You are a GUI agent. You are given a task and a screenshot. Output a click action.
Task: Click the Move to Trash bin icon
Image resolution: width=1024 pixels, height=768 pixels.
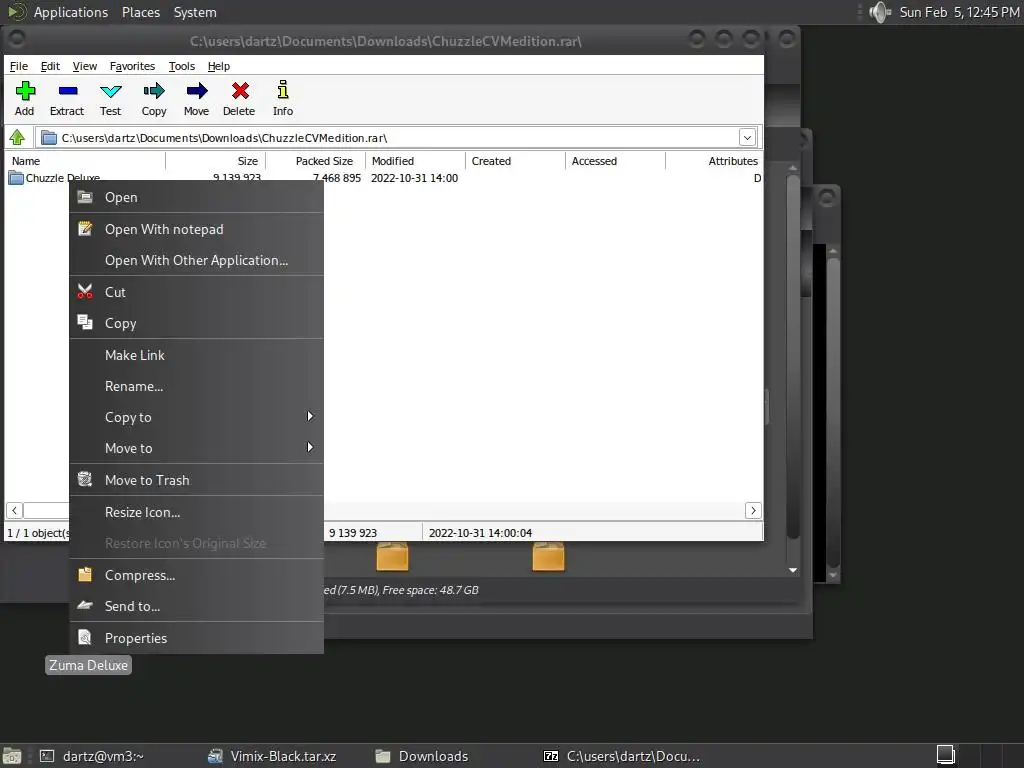click(x=85, y=479)
